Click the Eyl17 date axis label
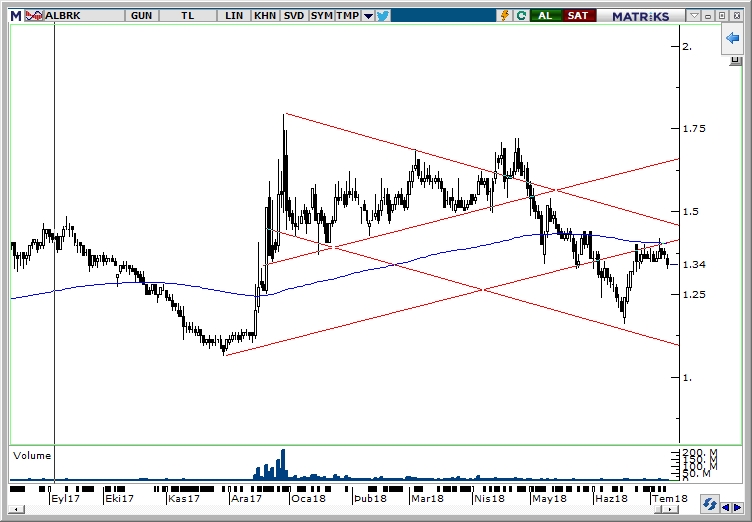The height and width of the screenshot is (522, 752). point(66,498)
